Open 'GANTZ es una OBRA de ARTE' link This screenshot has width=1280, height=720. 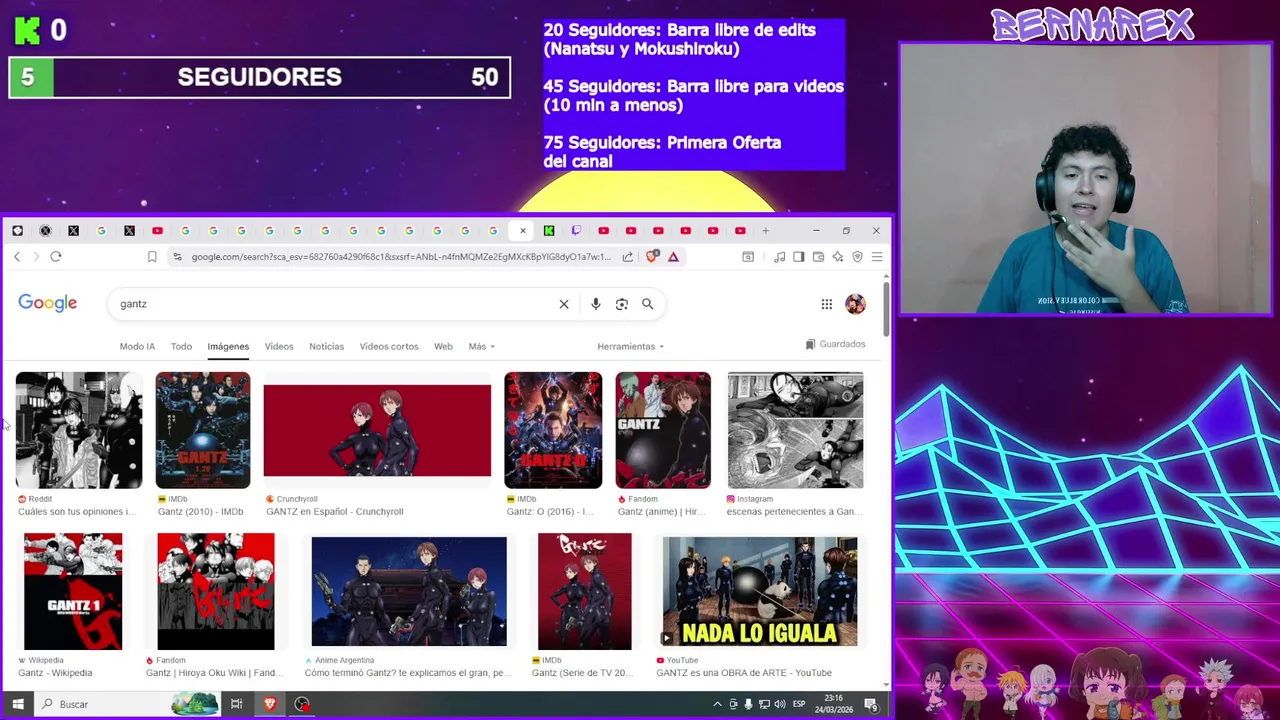[744, 673]
